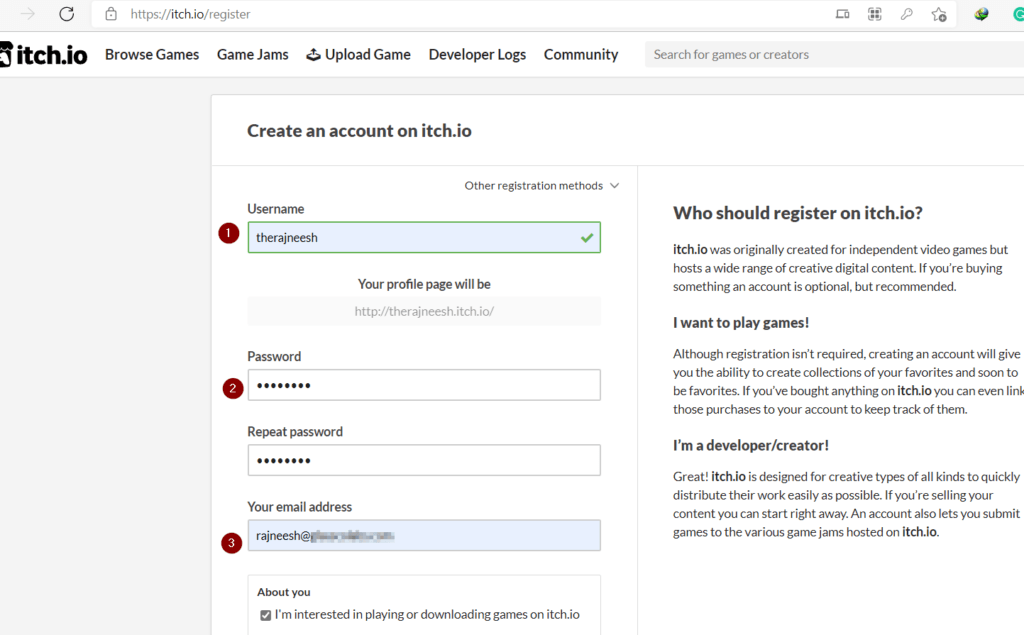Click 'Your profile page will be' text
Image resolution: width=1024 pixels, height=635 pixels.
pos(424,284)
